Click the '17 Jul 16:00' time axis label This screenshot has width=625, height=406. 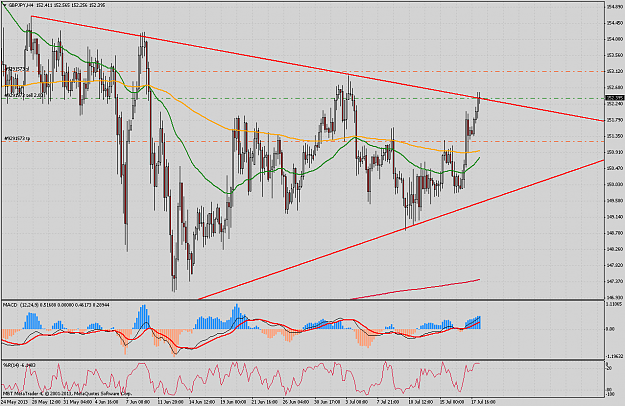tap(483, 402)
